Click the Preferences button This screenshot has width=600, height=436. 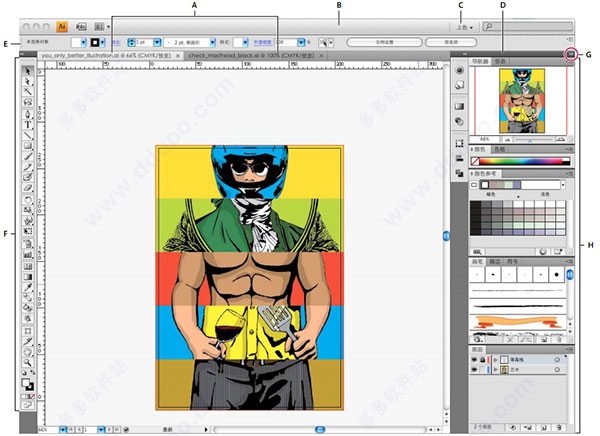click(x=451, y=42)
